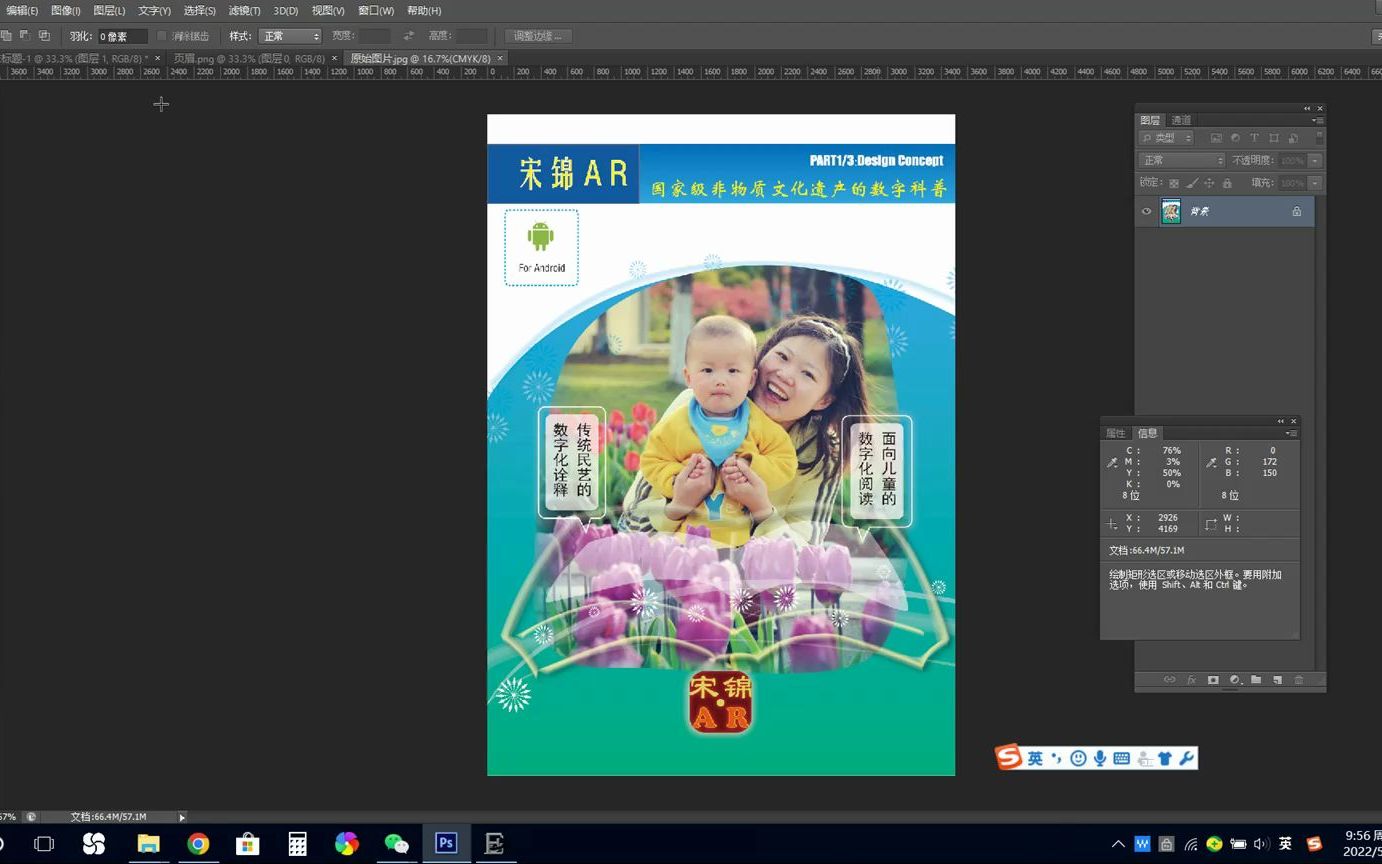Viewport: 1382px width, 864px height.
Task: Open the 图像(I) menu
Action: coord(66,11)
